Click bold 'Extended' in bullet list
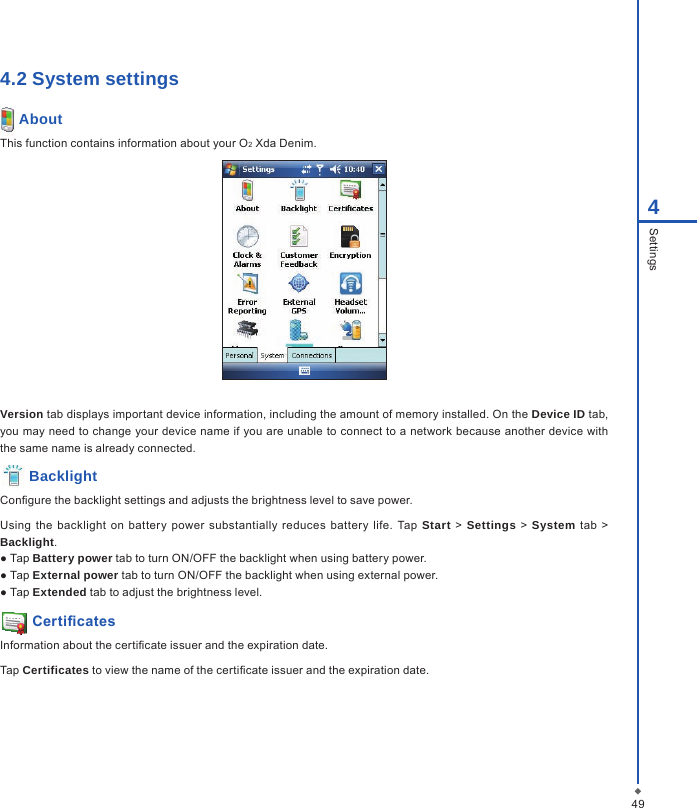The width and height of the screenshot is (697, 808). point(59,592)
